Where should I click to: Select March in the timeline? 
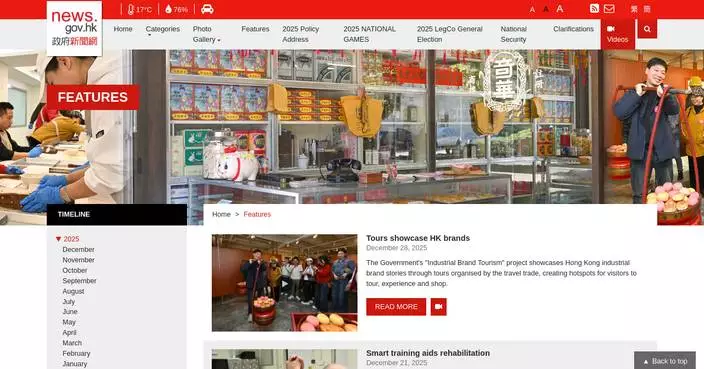pos(72,343)
